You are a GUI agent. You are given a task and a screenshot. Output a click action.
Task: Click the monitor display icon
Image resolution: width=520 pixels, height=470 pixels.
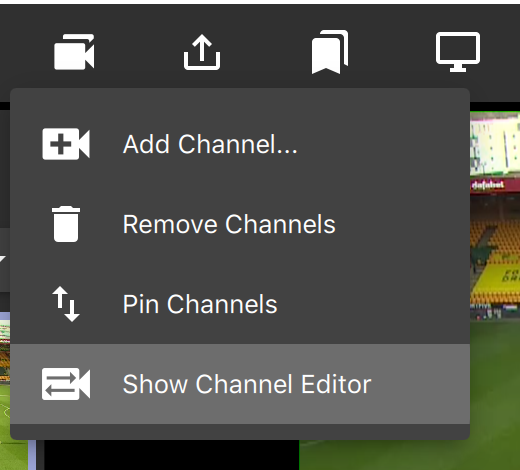tap(458, 52)
